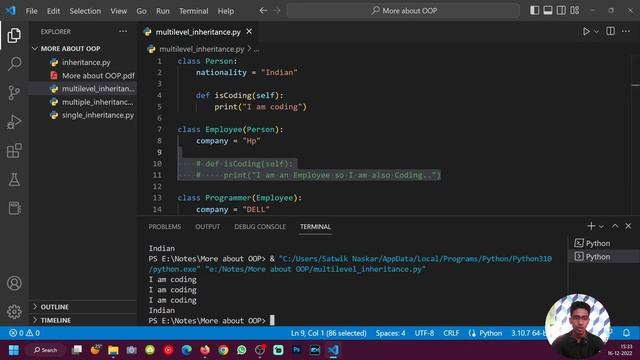
Task: Open single_inheritance.py in explorer
Action: pos(83,115)
